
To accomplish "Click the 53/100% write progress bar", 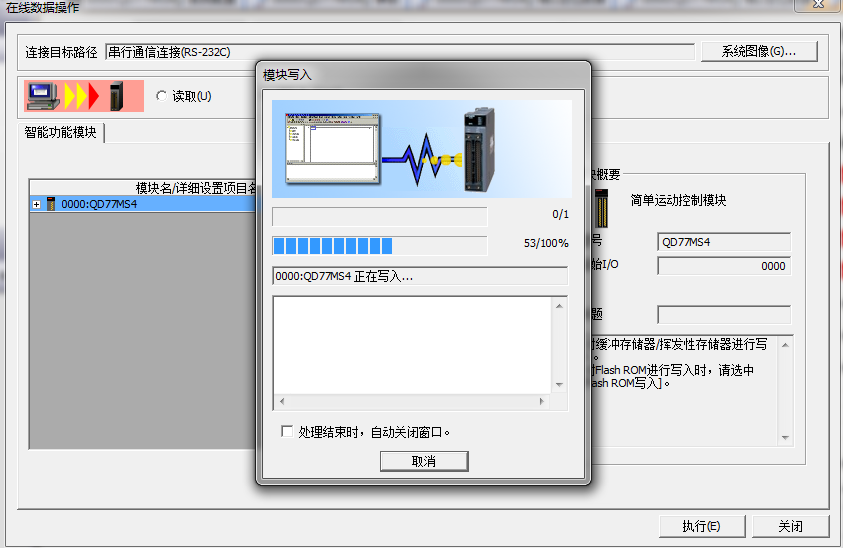I will 379,246.
